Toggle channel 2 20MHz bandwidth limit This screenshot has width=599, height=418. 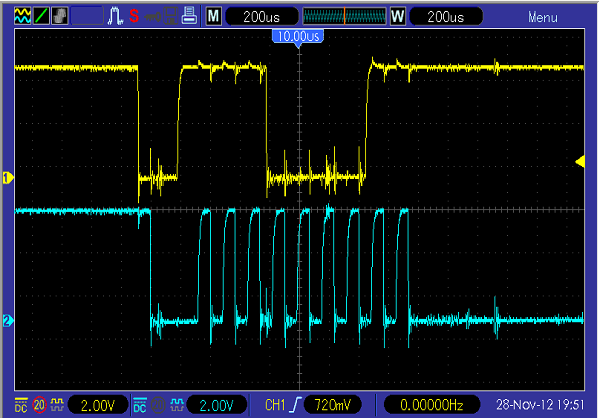(x=159, y=405)
